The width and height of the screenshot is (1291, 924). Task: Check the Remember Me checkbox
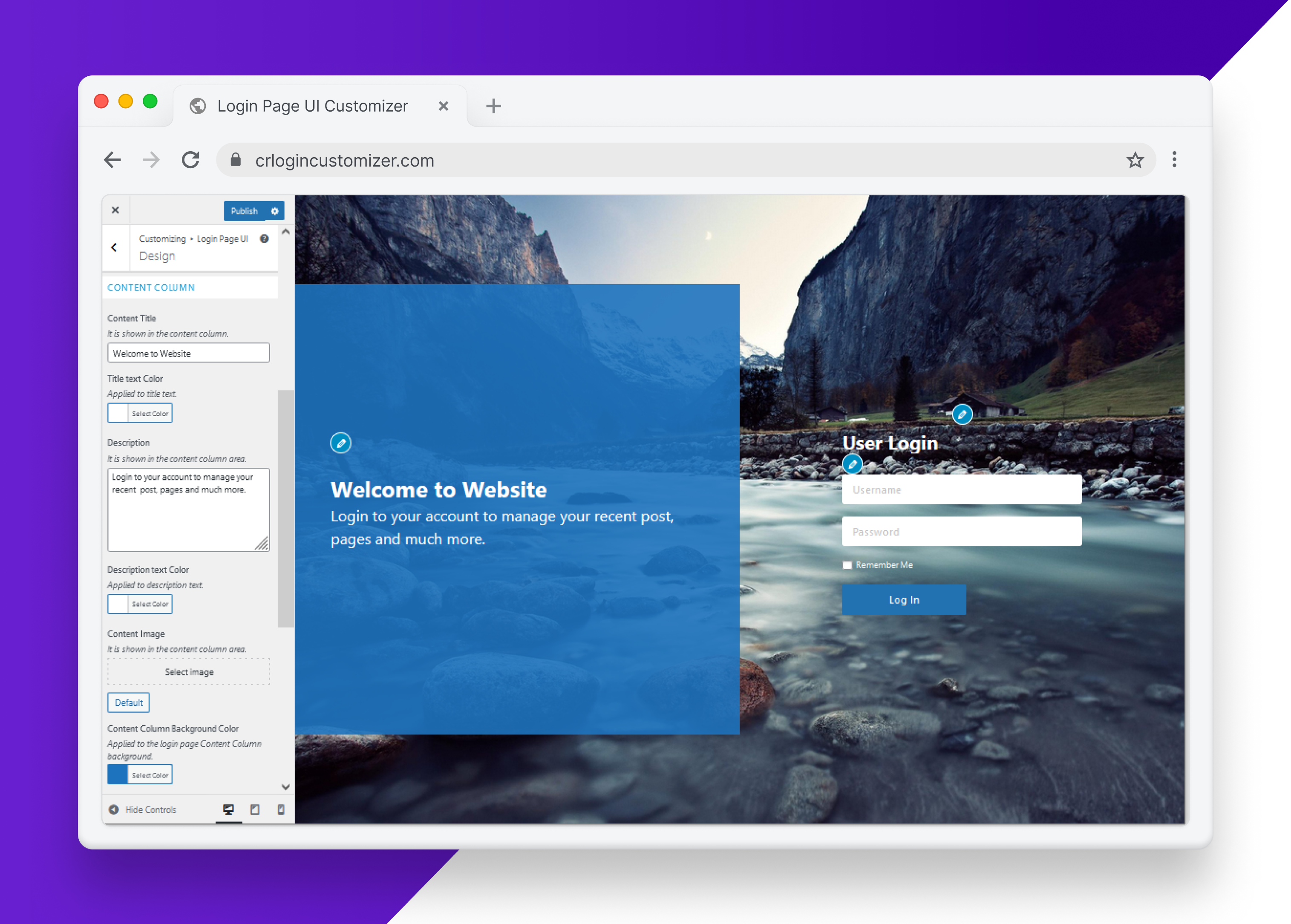[x=847, y=565]
